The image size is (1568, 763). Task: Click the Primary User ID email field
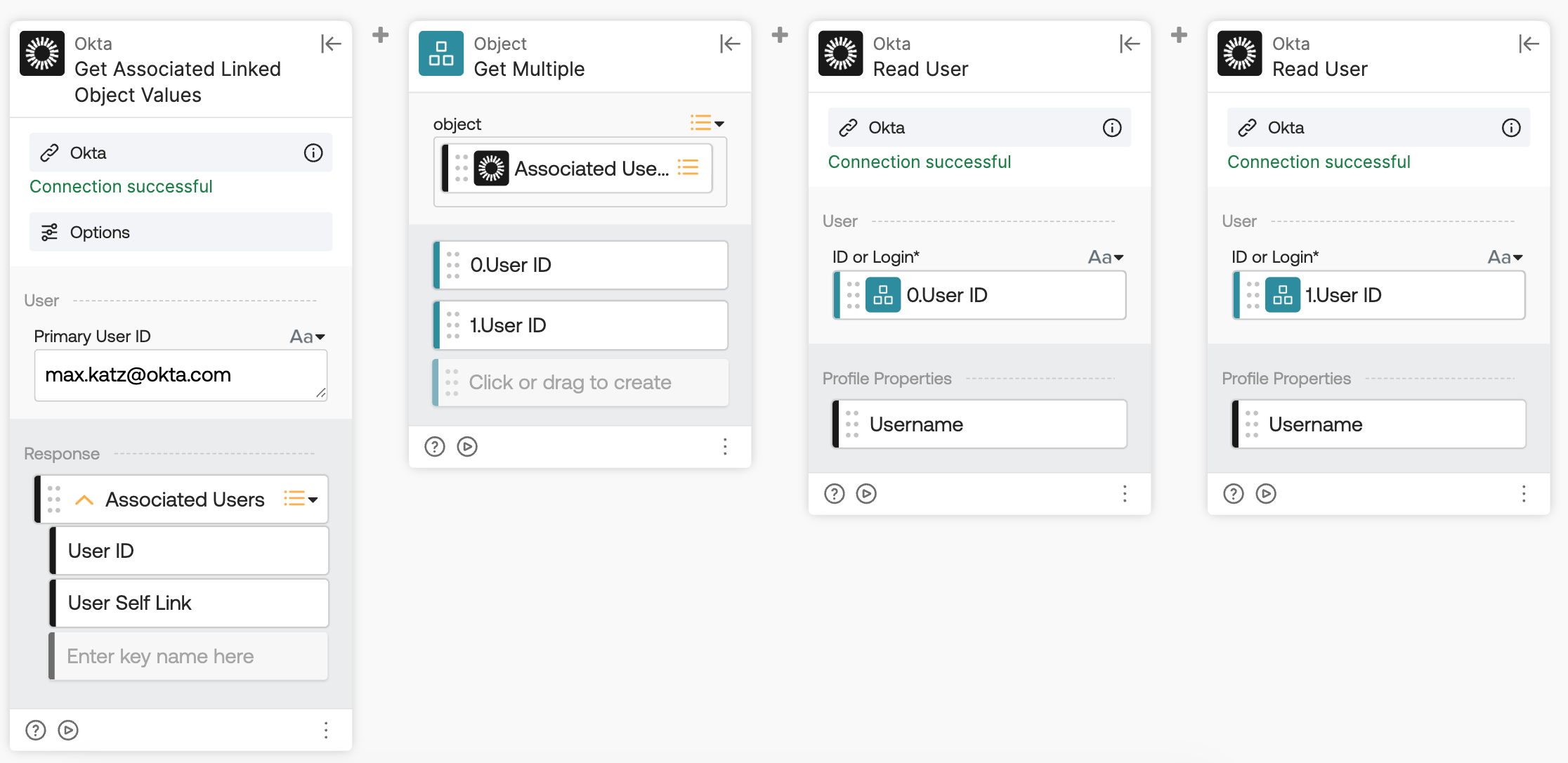[181, 375]
